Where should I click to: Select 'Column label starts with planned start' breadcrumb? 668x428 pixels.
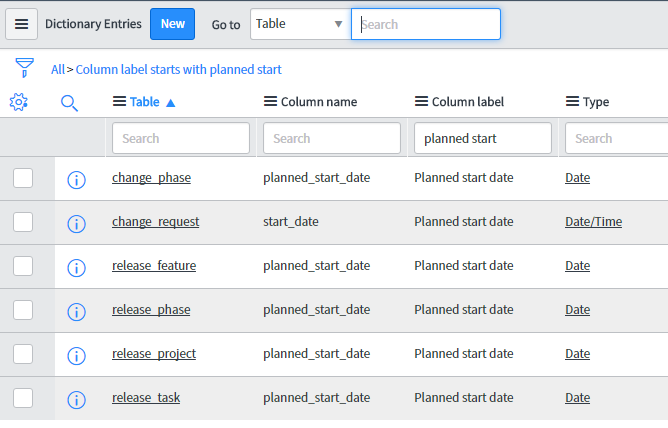[179, 69]
